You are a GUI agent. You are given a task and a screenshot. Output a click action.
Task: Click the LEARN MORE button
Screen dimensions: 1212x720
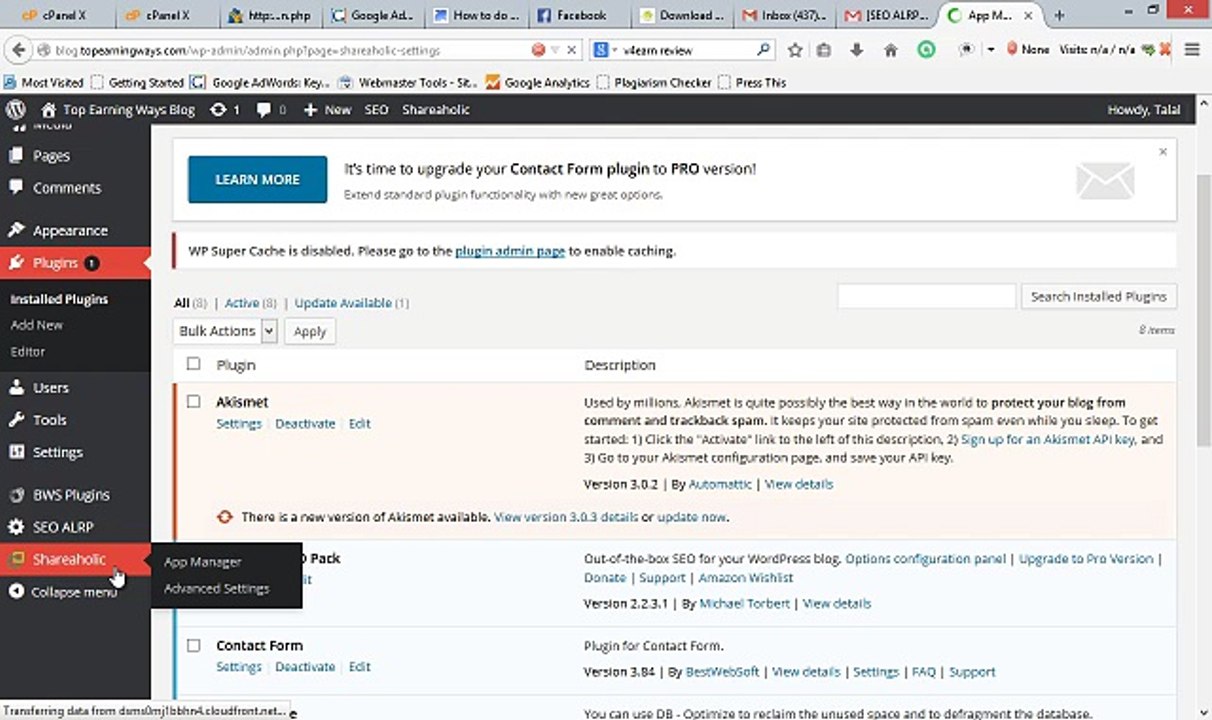pos(258,179)
